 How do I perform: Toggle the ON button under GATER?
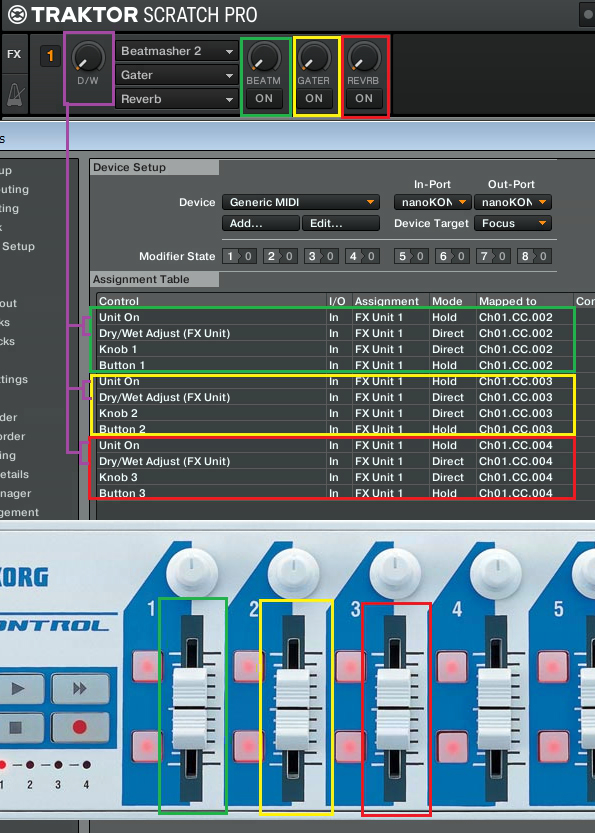[314, 99]
